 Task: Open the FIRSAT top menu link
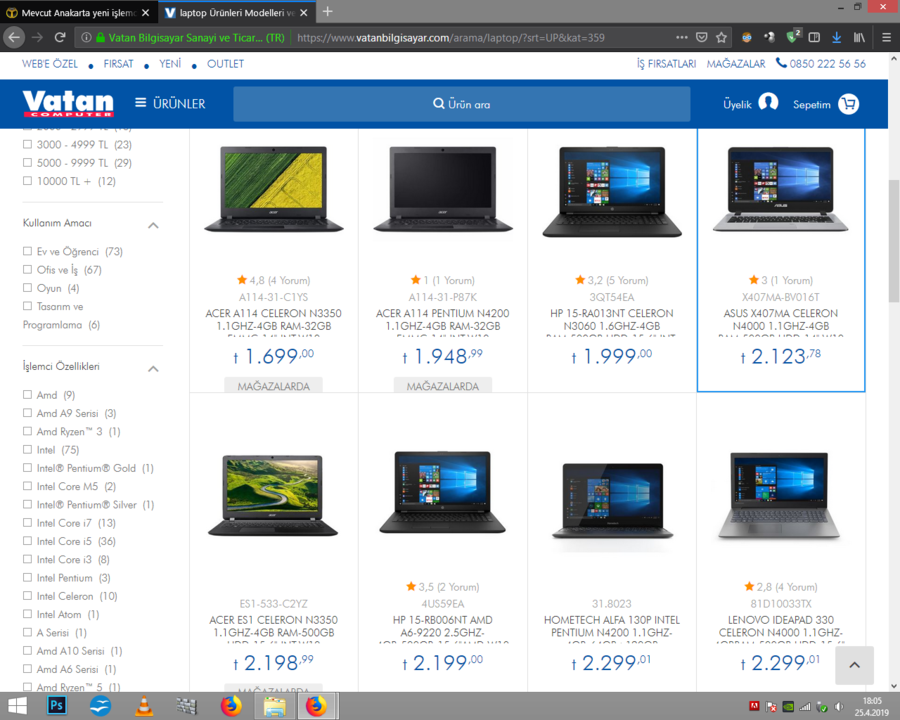[x=118, y=64]
